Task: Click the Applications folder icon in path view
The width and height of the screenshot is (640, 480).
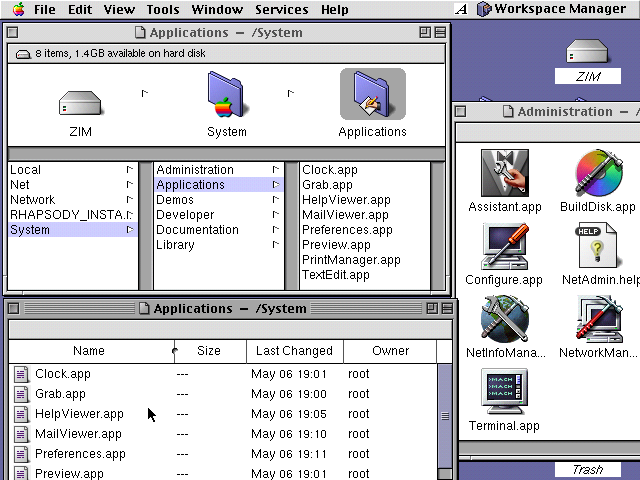Action: 373,95
